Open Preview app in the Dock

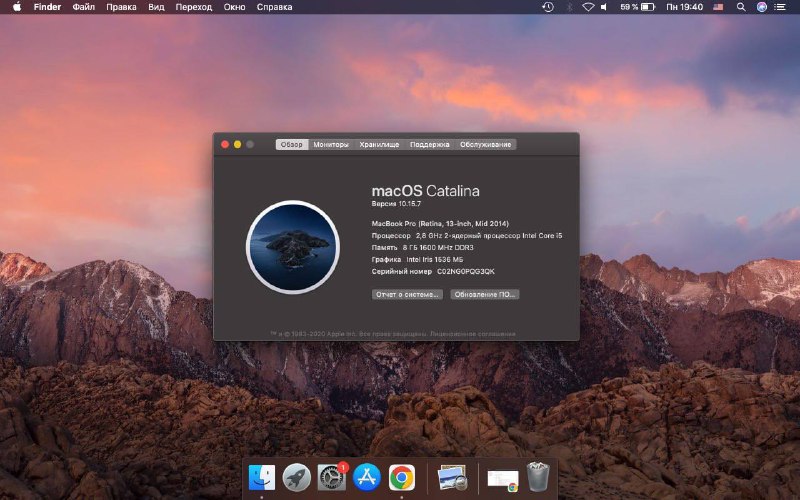tap(452, 478)
